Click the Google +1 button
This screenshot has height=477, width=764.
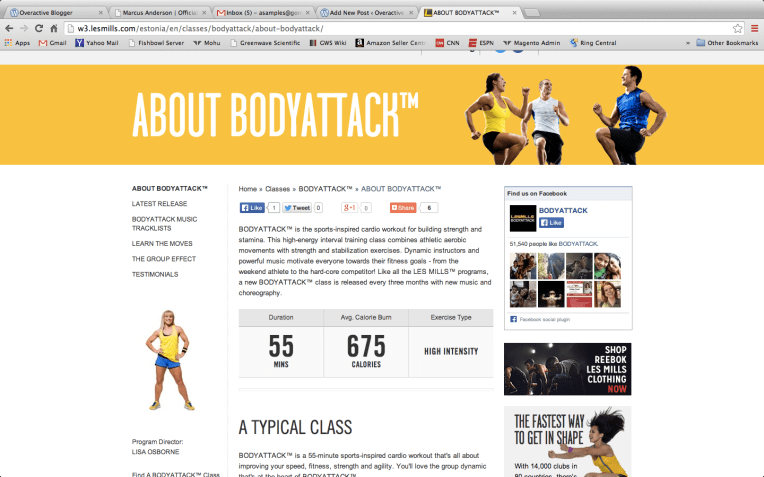[349, 208]
